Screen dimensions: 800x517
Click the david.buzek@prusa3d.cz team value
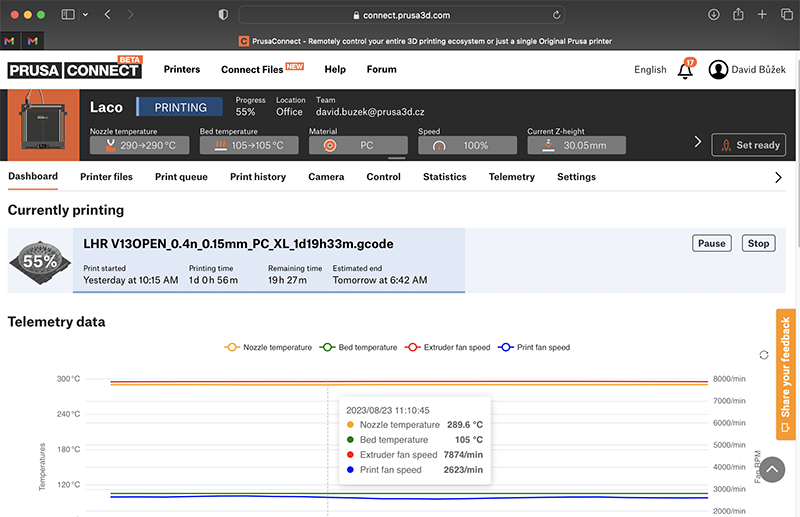[x=370, y=112]
